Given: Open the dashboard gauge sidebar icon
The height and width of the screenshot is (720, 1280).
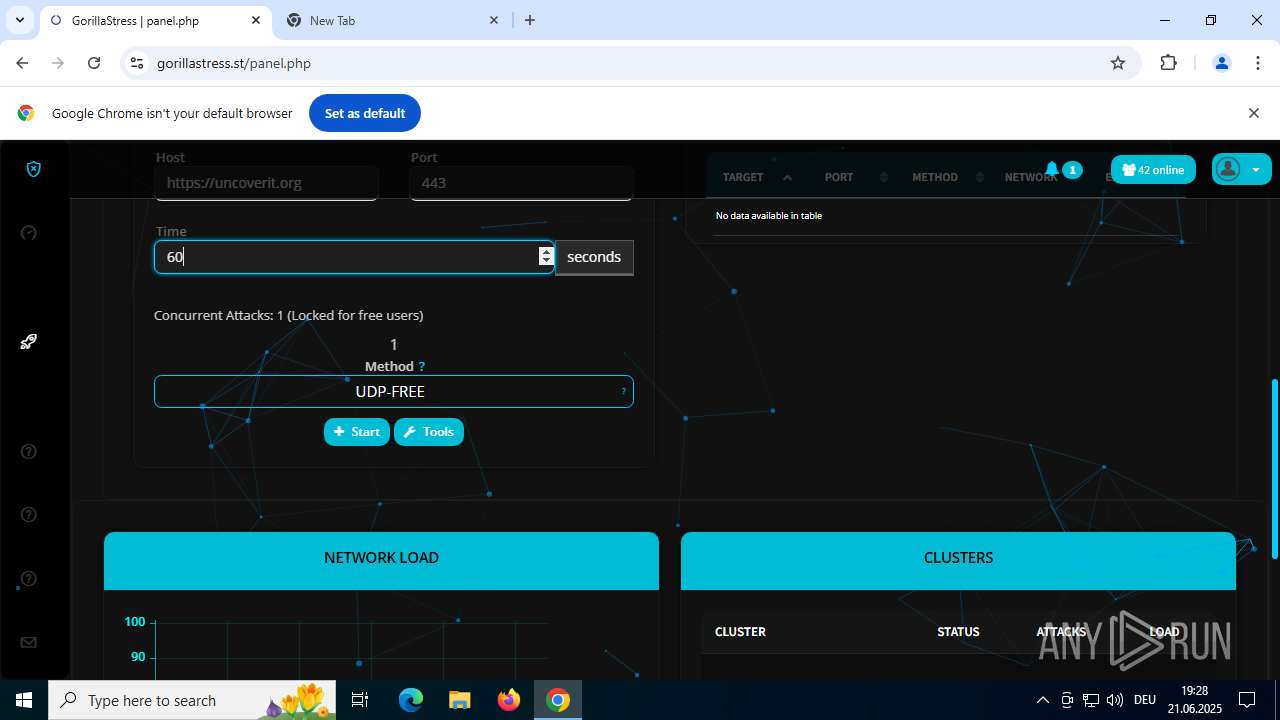Looking at the screenshot, I should click(29, 233).
